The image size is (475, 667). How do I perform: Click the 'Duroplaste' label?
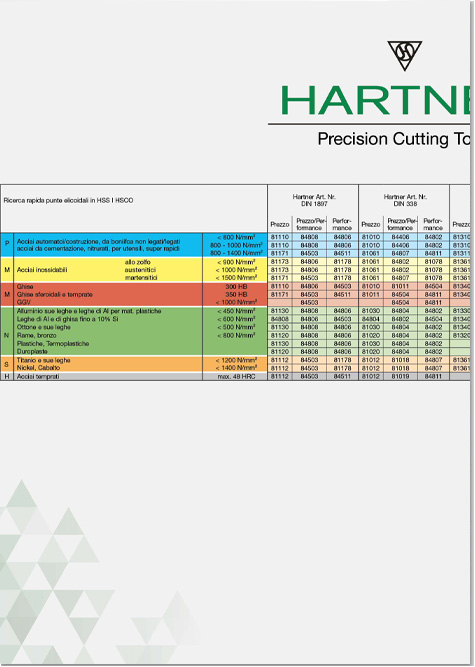32,351
